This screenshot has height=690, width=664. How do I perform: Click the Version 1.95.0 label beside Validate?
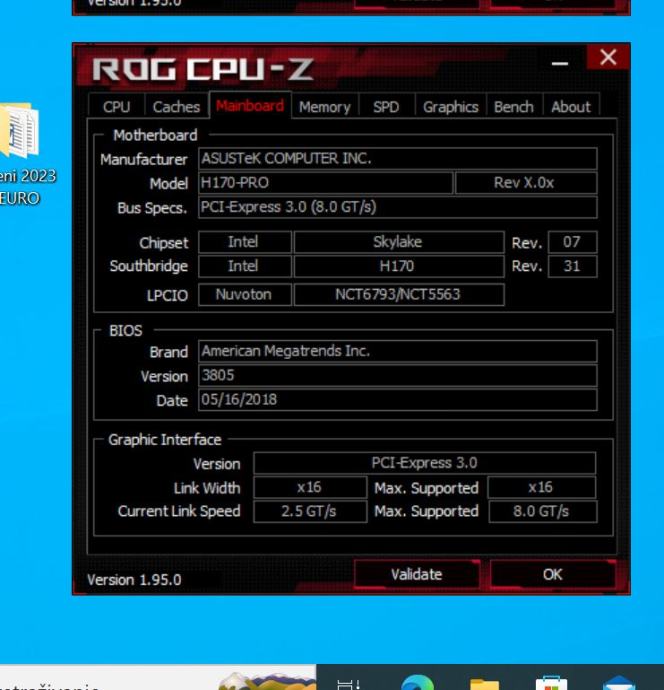point(134,580)
